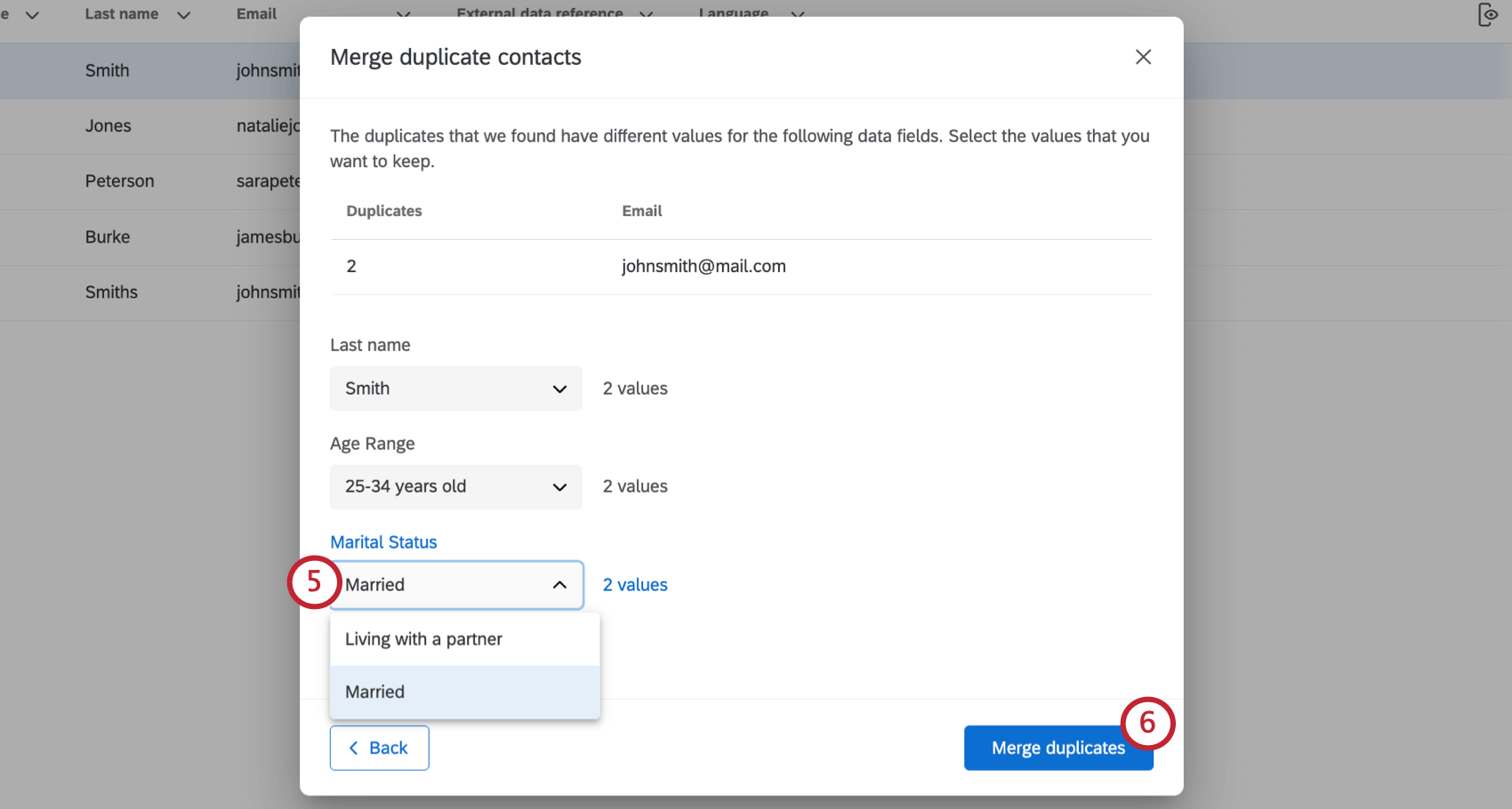This screenshot has height=809, width=1512.
Task: Click the Back button
Action: [379, 748]
